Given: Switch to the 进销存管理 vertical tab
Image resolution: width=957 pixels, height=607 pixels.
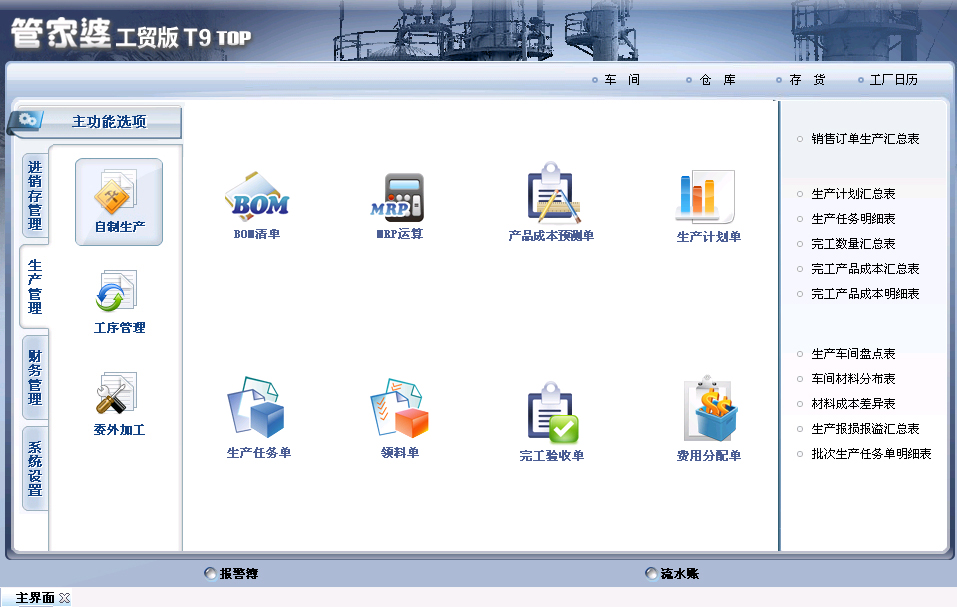Looking at the screenshot, I should (35, 196).
